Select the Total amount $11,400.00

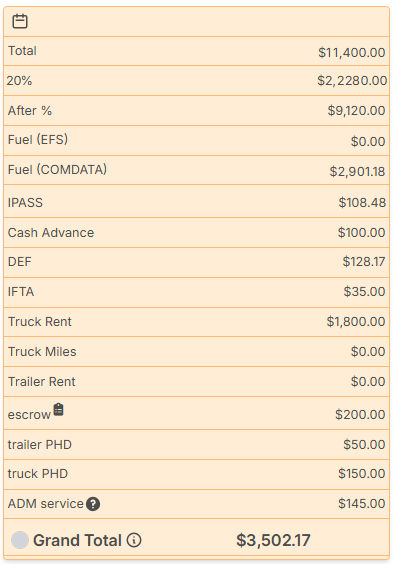pos(352,53)
